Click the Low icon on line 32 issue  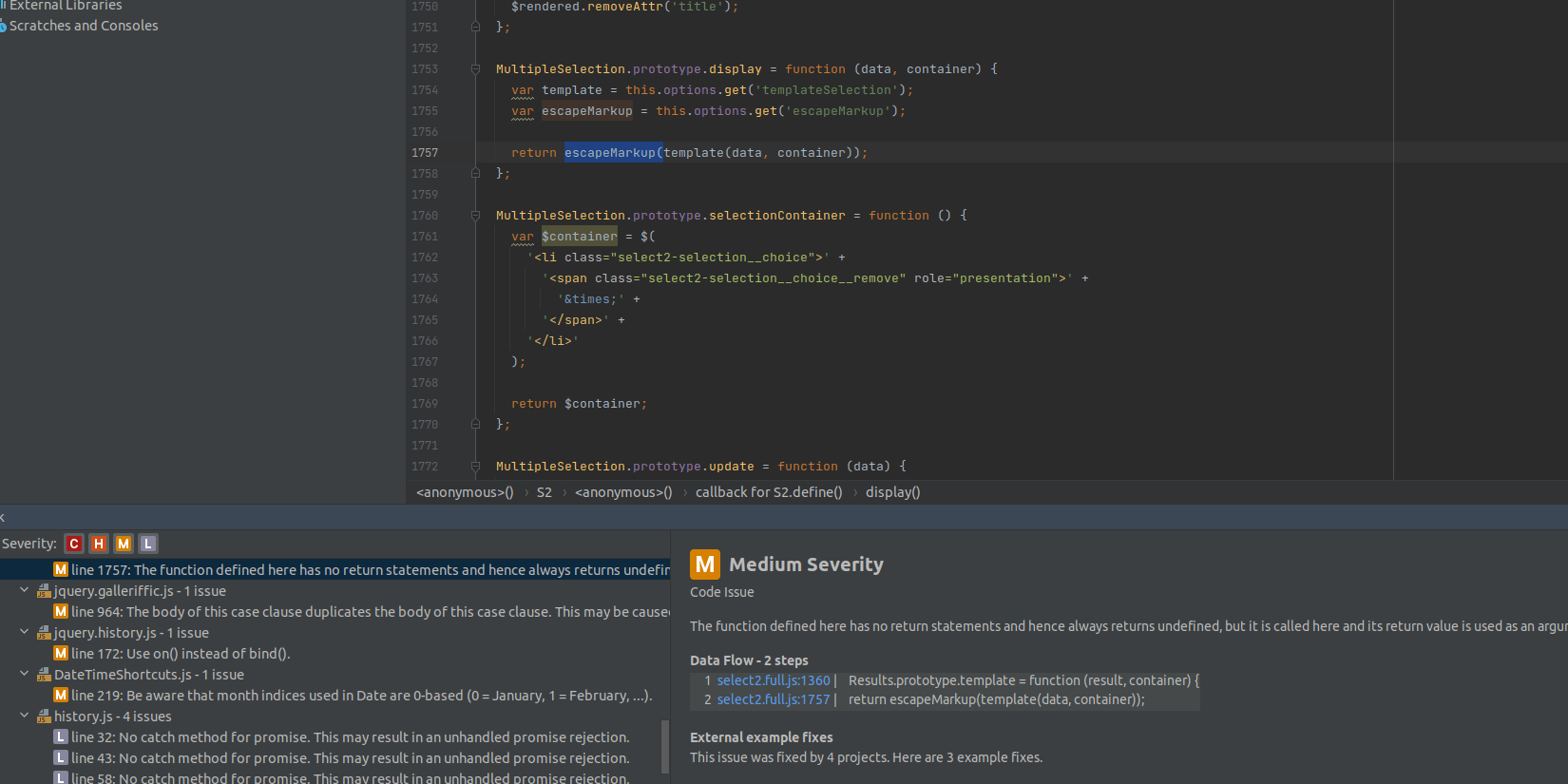(61, 737)
